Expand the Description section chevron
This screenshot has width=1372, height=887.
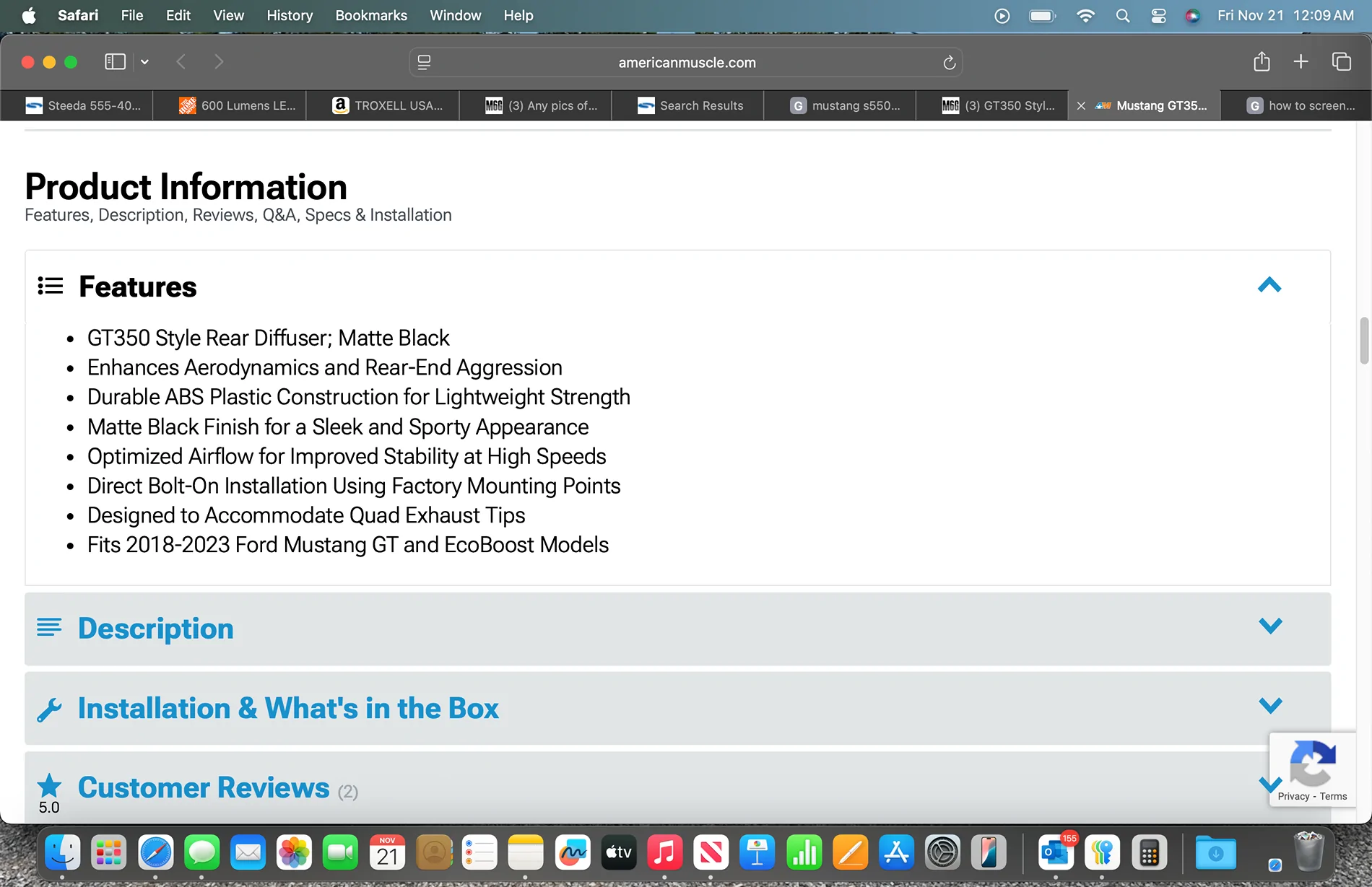click(x=1270, y=625)
